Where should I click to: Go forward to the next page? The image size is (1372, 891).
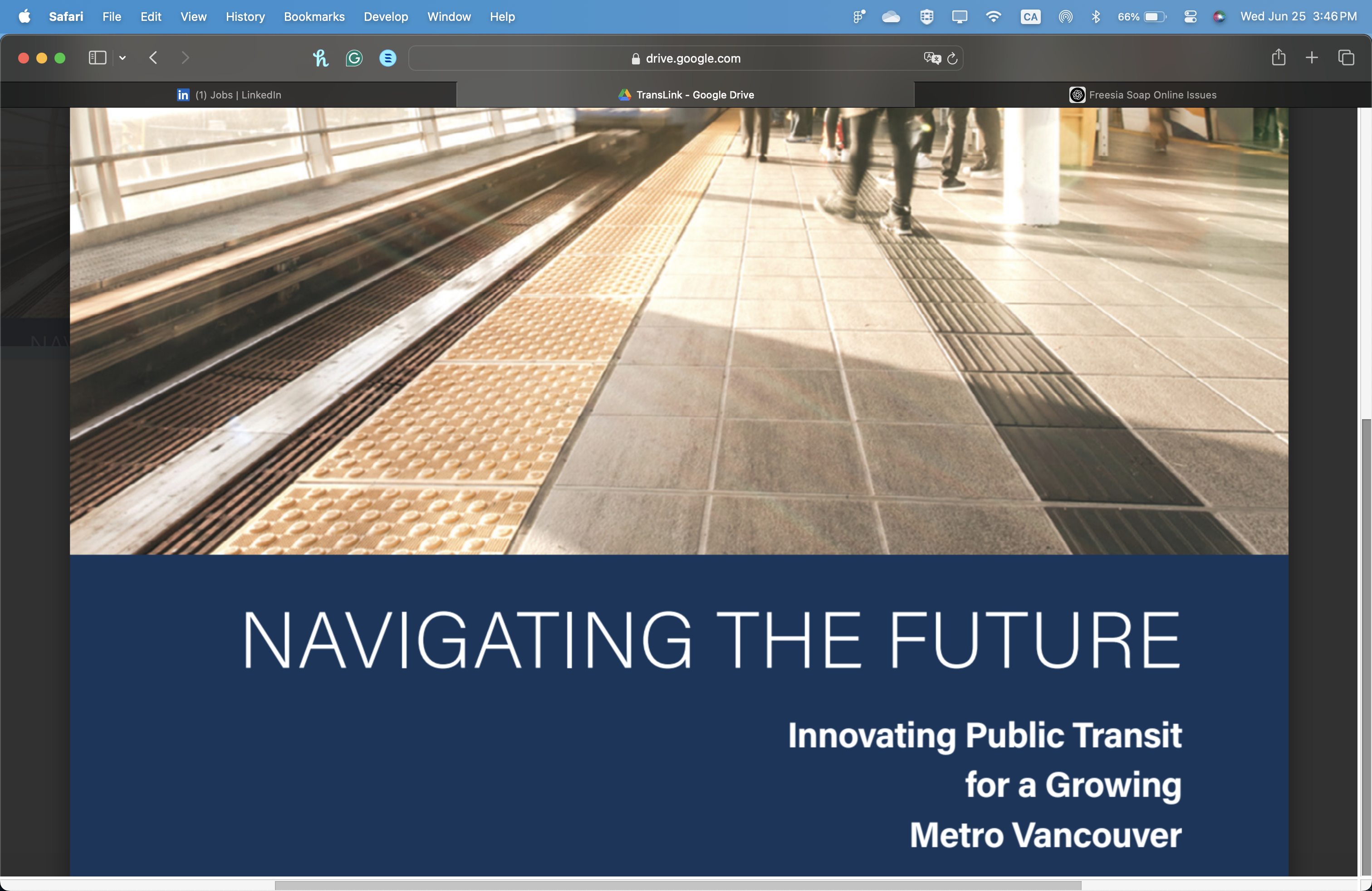185,58
